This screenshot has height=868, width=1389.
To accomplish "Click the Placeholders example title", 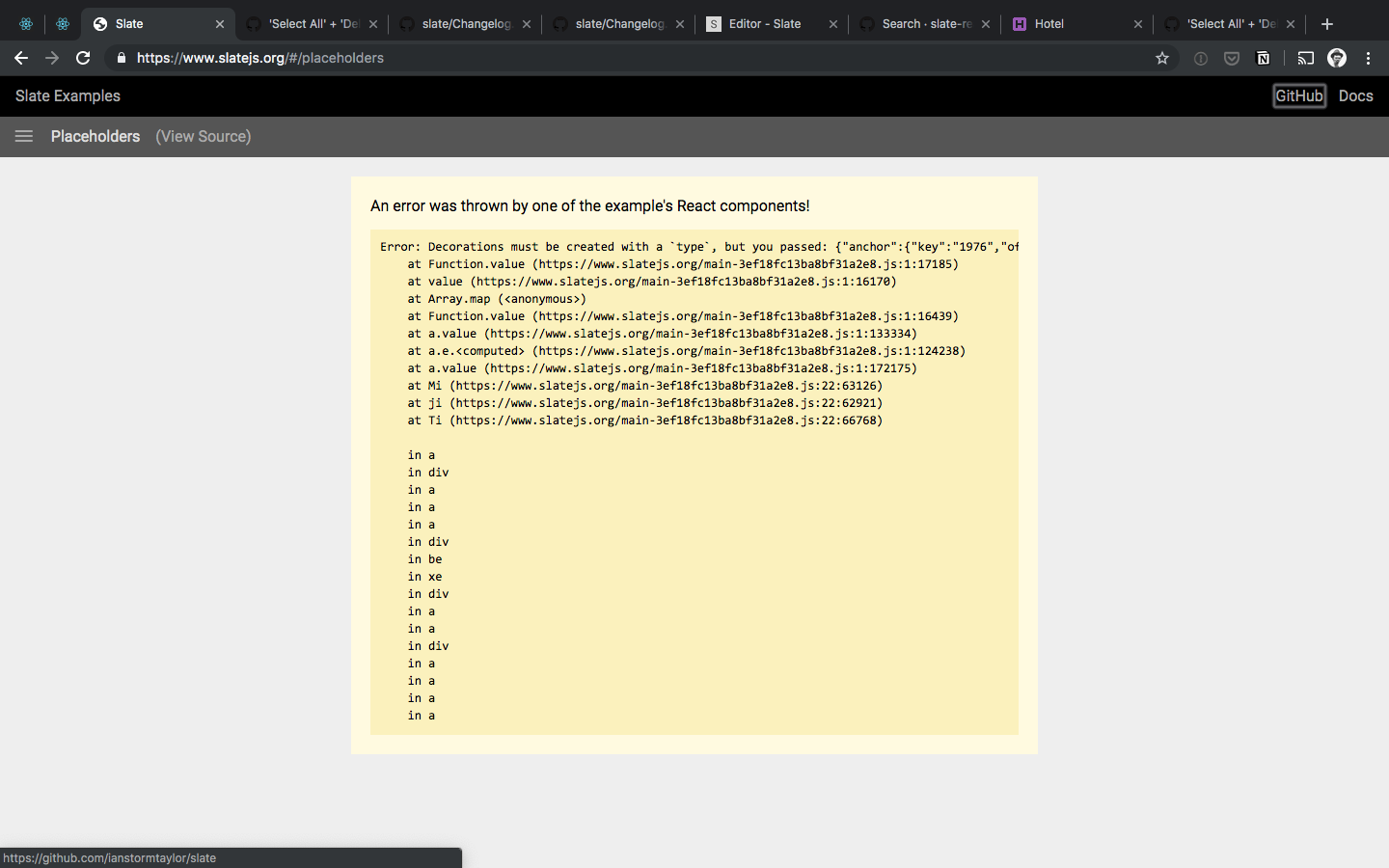I will coord(95,136).
